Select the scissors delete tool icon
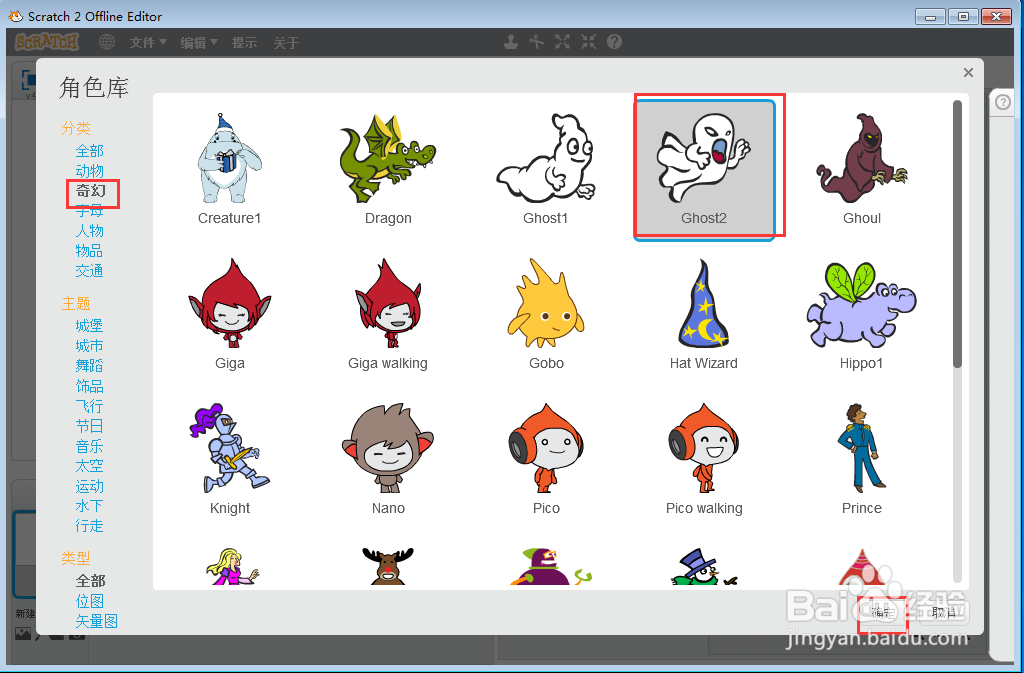Screen dimensions: 1024x673 point(536,42)
